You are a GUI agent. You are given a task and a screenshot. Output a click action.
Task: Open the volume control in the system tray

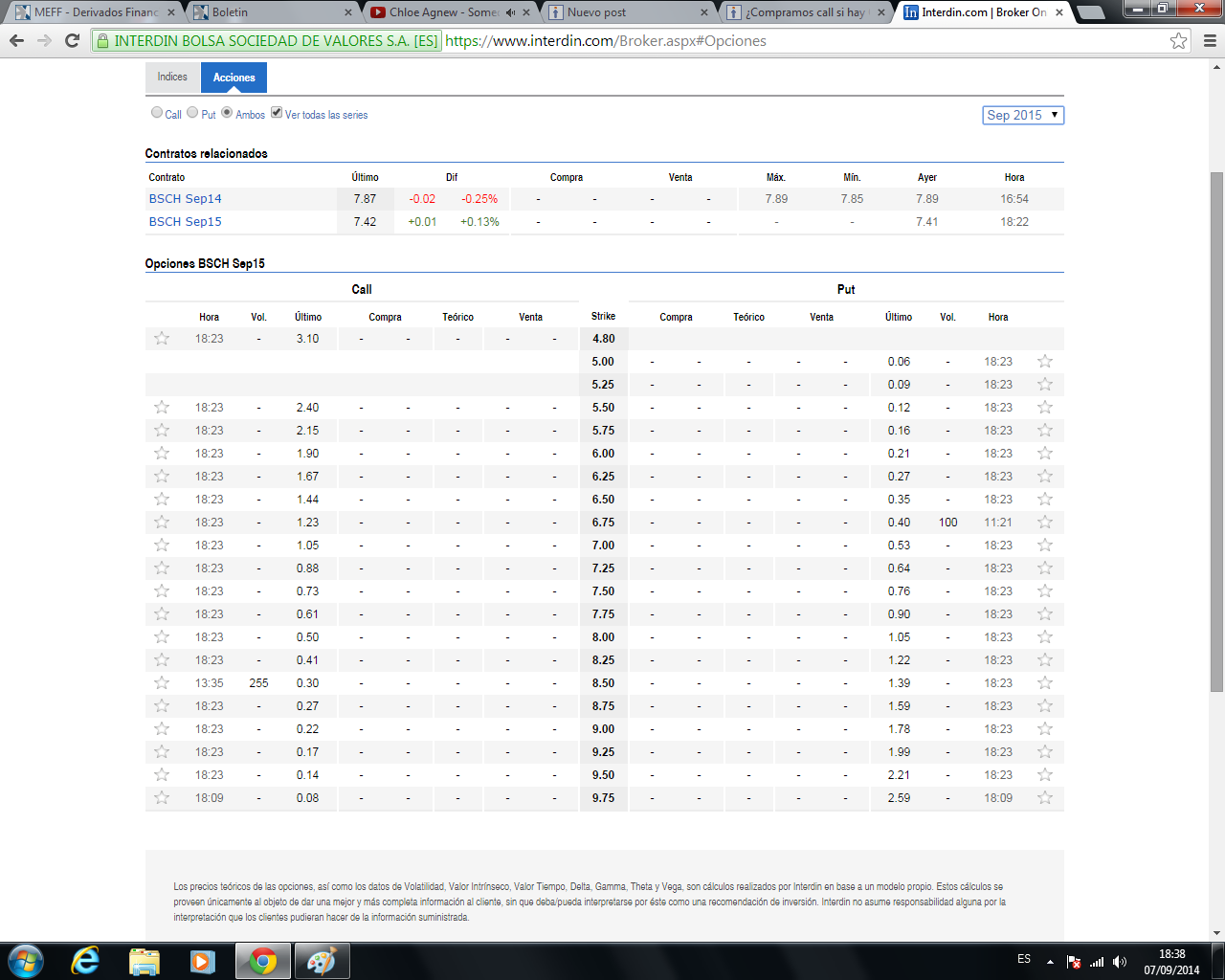(1120, 961)
